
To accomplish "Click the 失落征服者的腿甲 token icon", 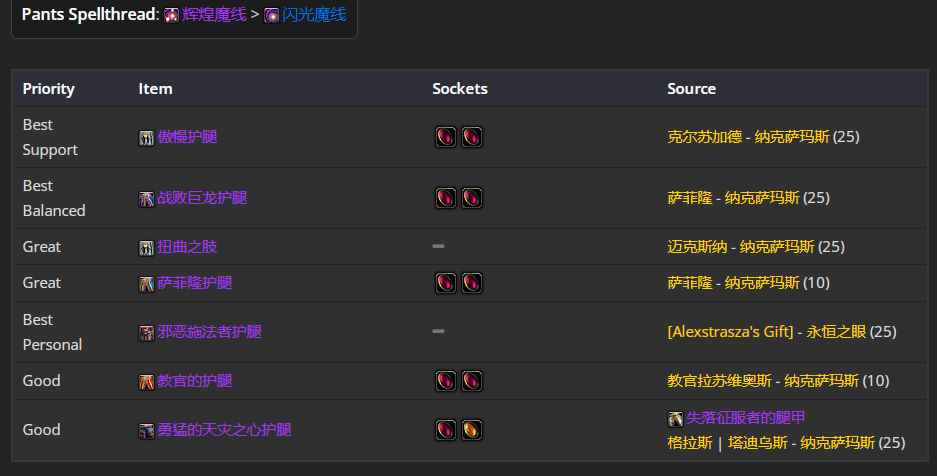I will [675, 419].
